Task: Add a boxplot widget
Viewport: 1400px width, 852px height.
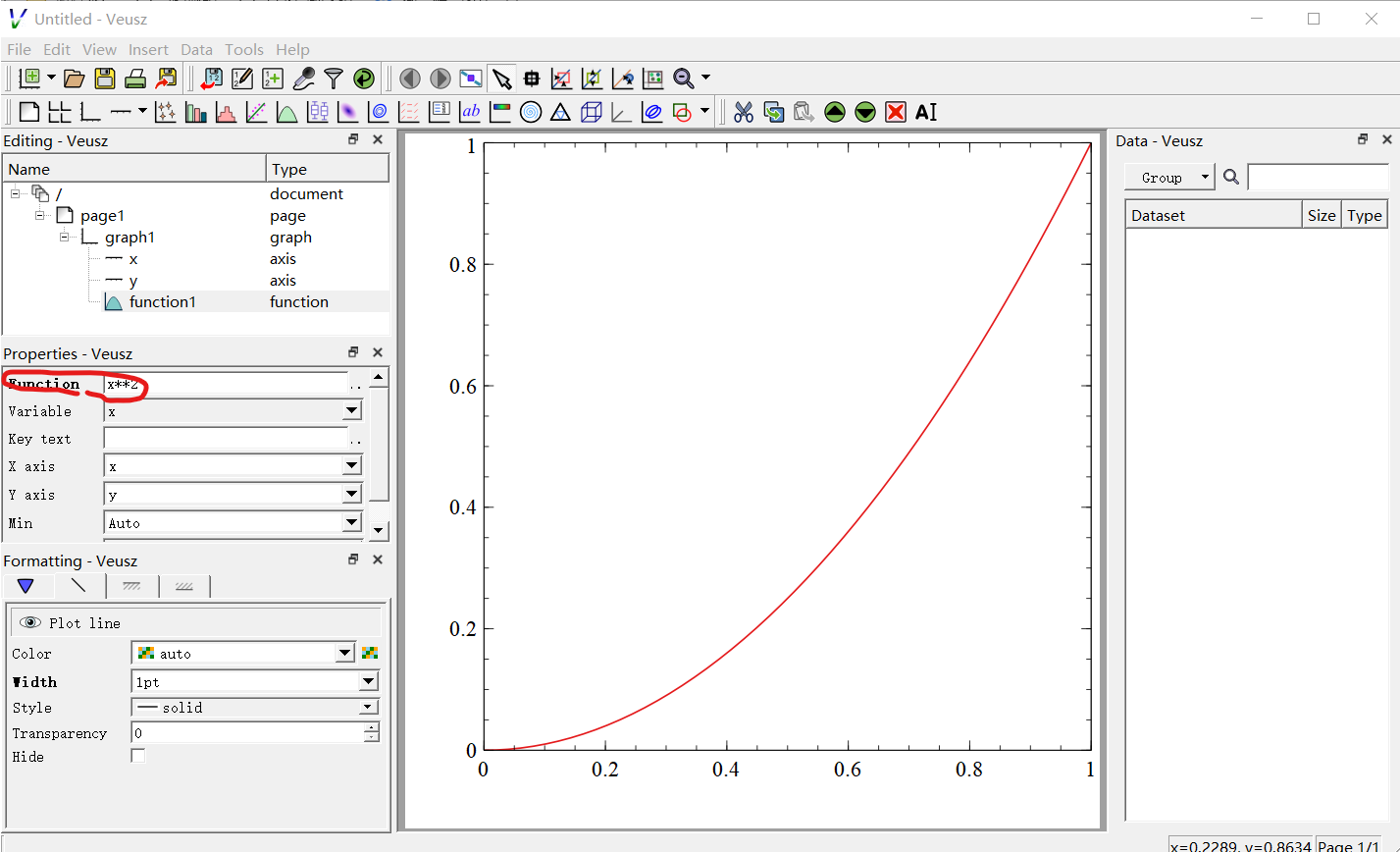Action: tap(317, 112)
